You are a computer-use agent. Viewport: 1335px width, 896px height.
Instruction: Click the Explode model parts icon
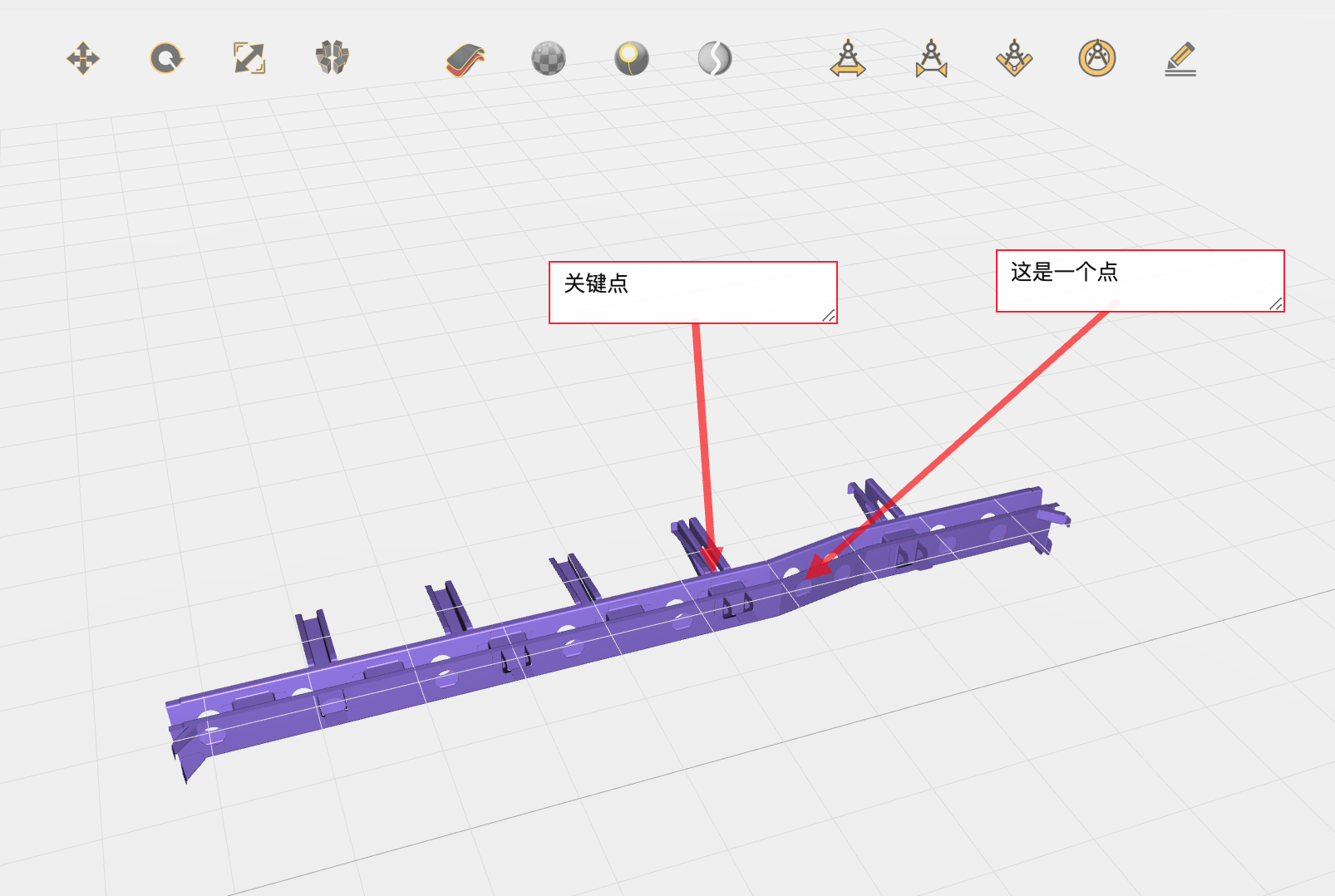click(333, 58)
